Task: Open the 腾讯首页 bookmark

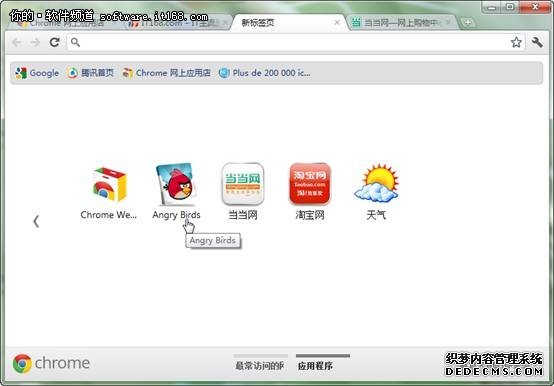Action: (91, 73)
